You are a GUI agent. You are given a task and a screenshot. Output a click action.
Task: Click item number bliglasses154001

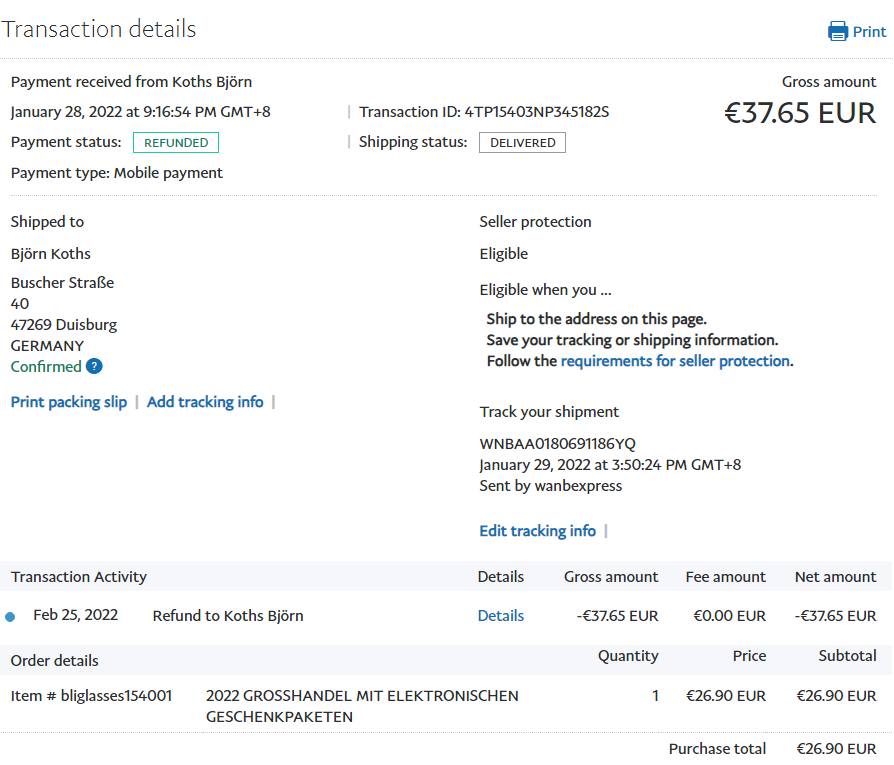(x=91, y=696)
